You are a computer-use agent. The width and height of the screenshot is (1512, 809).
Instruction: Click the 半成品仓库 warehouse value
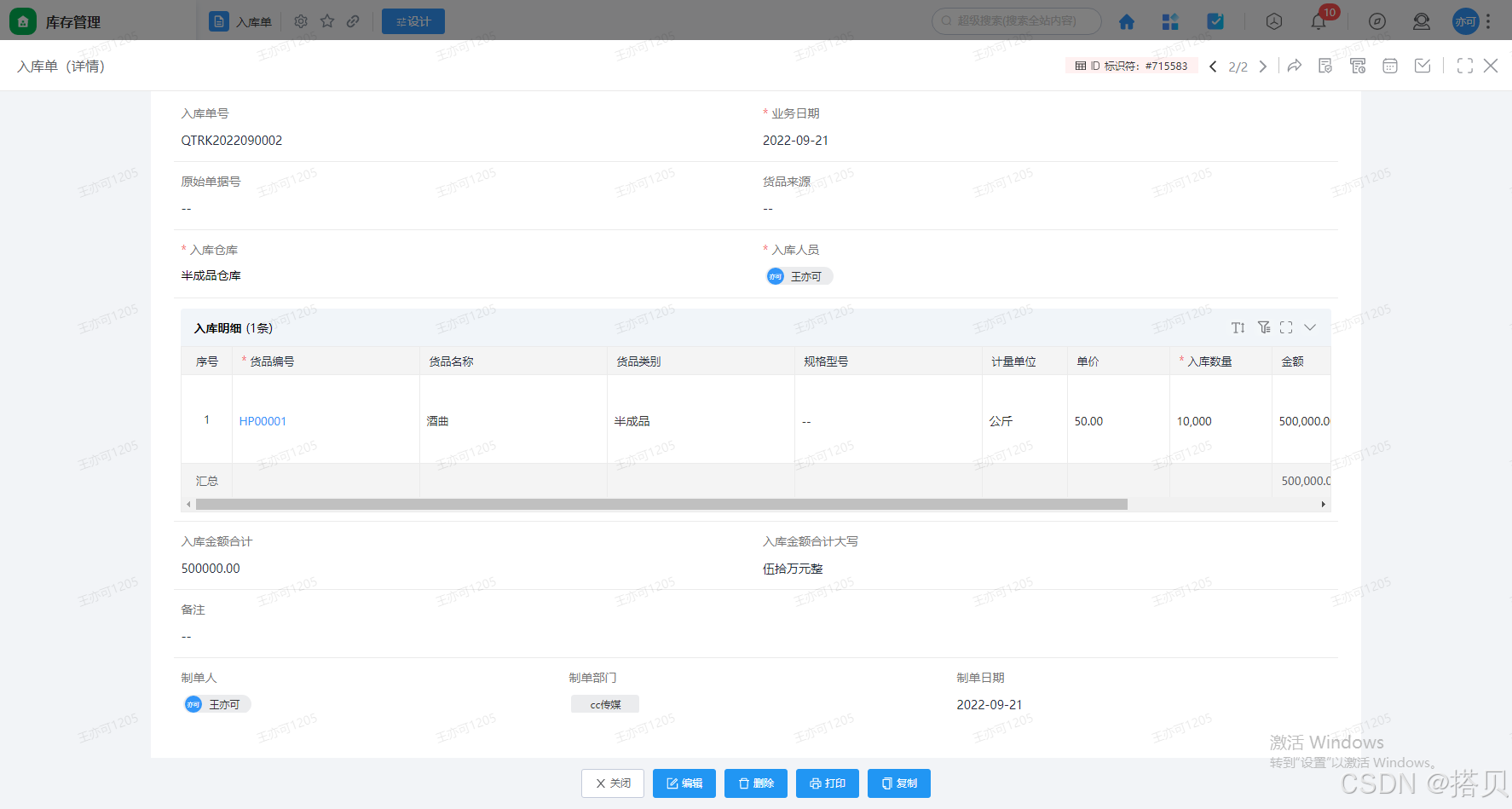[211, 275]
